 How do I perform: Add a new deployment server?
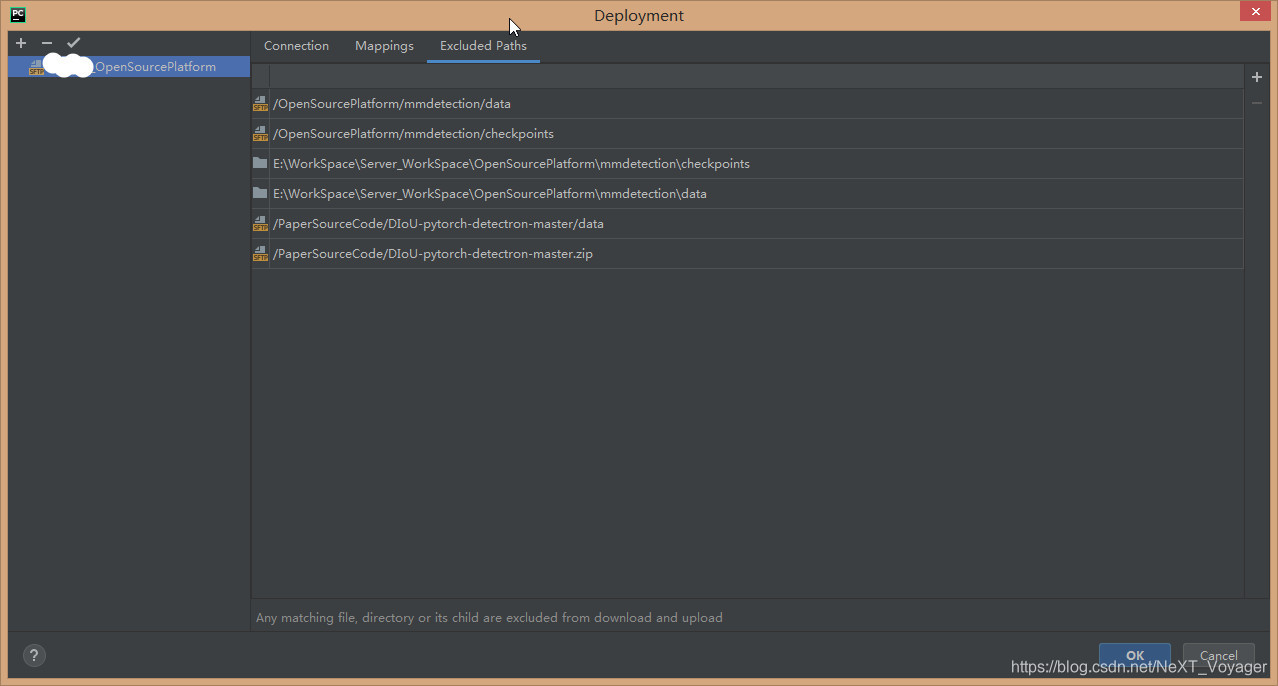21,43
